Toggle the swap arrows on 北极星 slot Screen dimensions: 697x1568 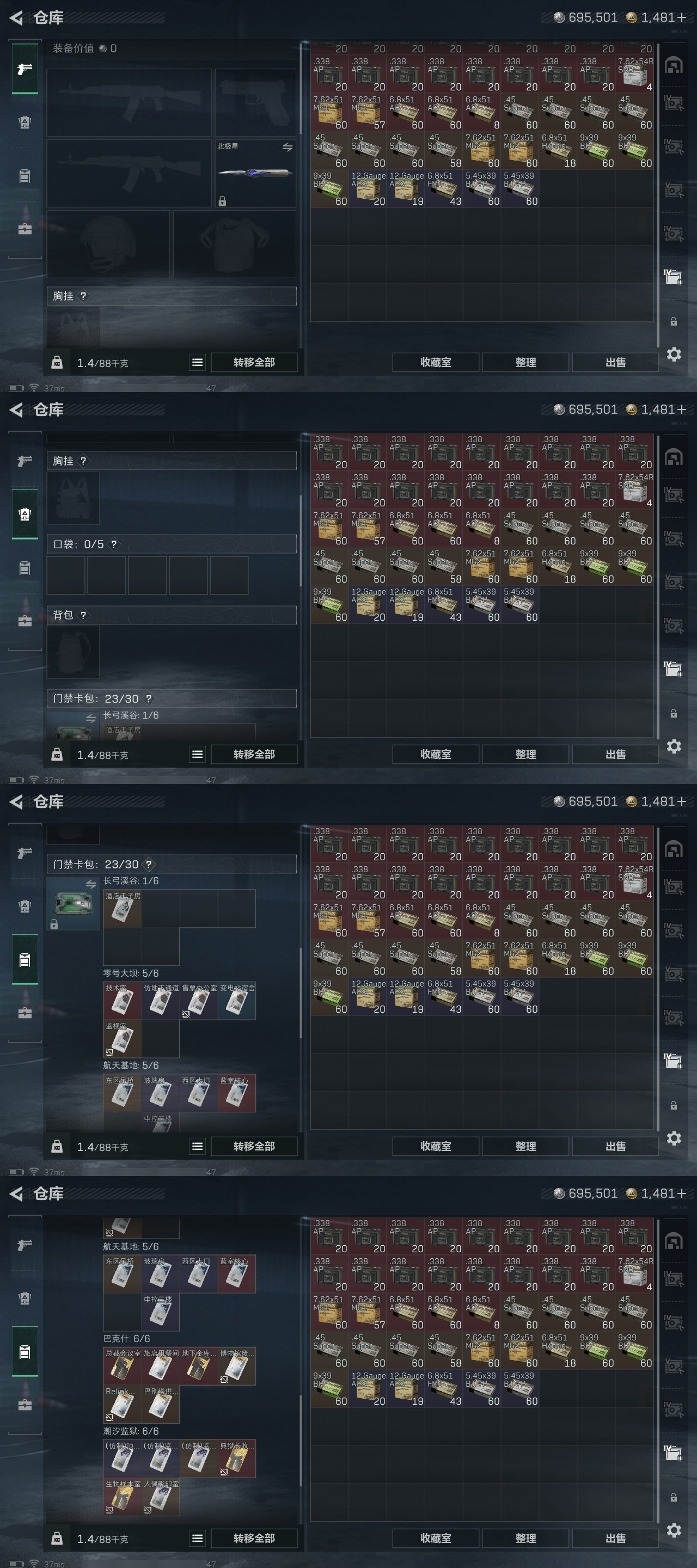coord(288,146)
